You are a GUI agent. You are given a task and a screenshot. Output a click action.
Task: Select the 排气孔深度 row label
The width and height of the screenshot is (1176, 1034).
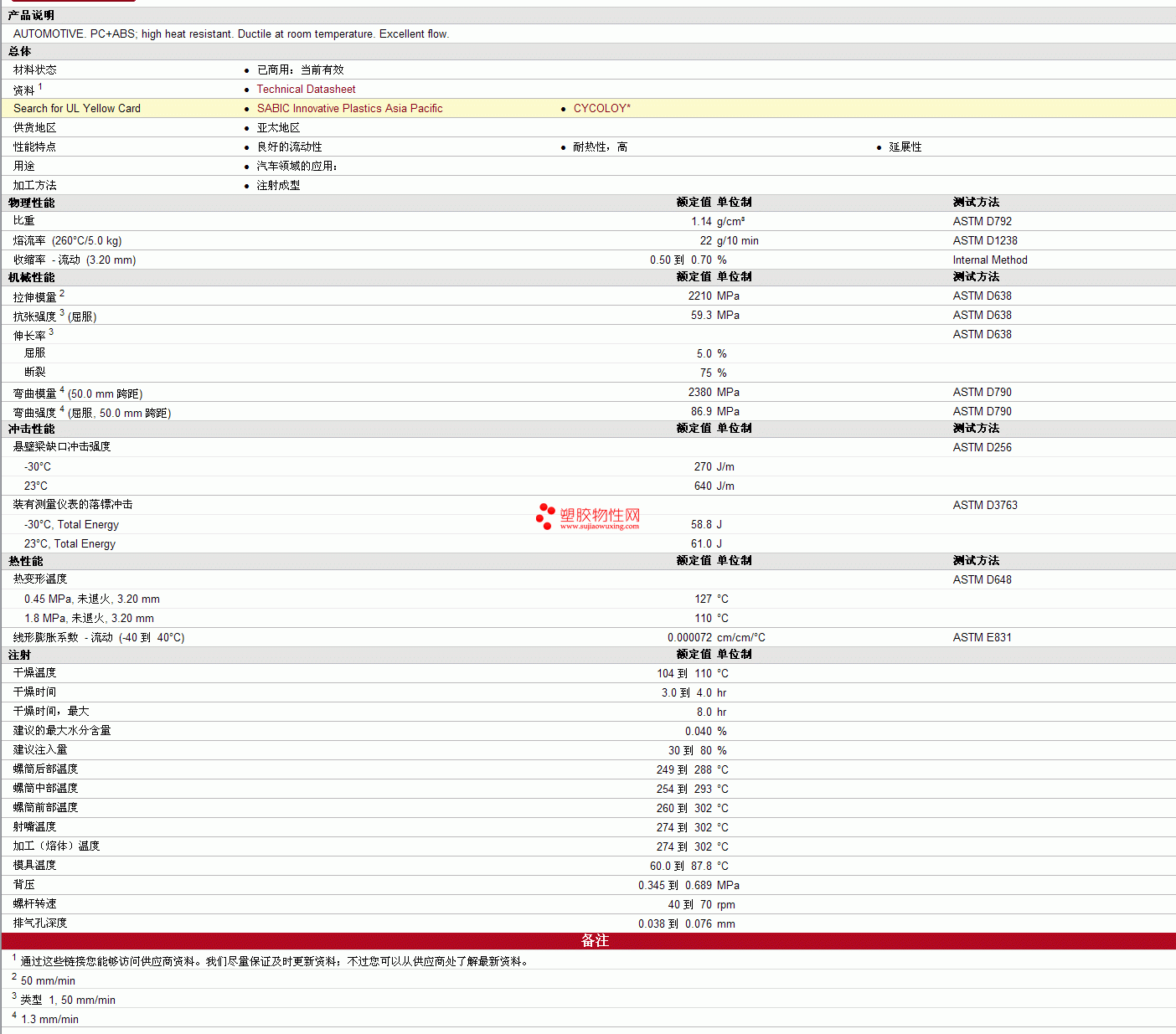tap(40, 923)
